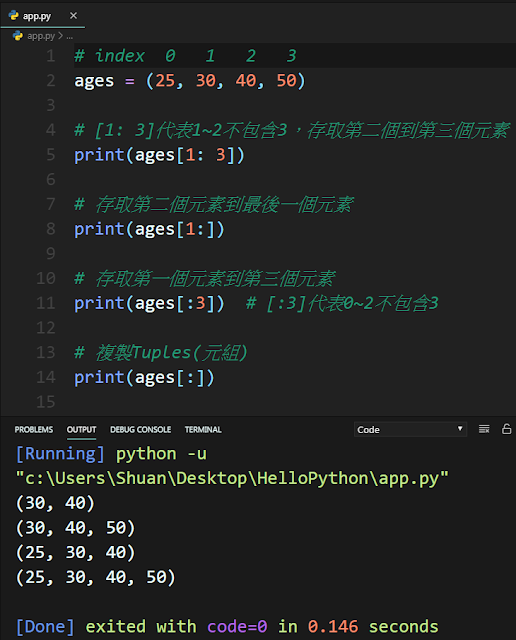Screen dimensions: 516x640
Task: Click line number 5 in gutter
Action: 51,155
